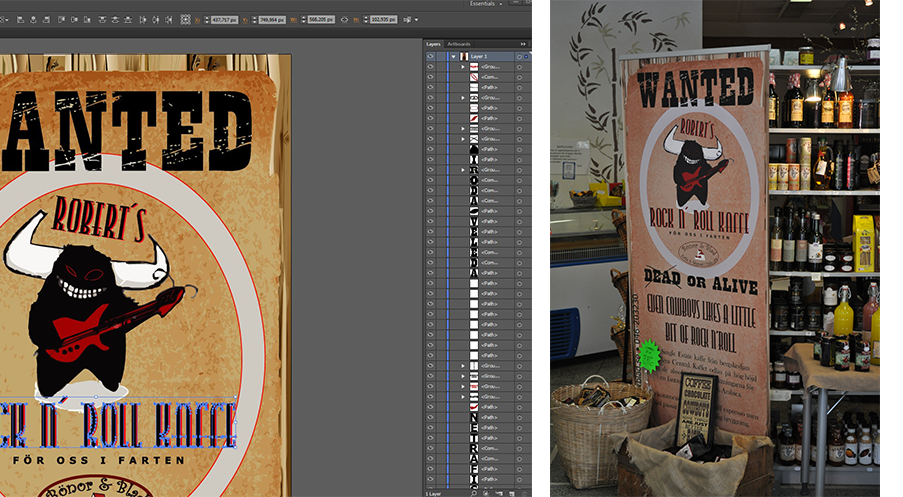Click the '1 Layer' status text
The width and height of the screenshot is (903, 497).
(434, 494)
